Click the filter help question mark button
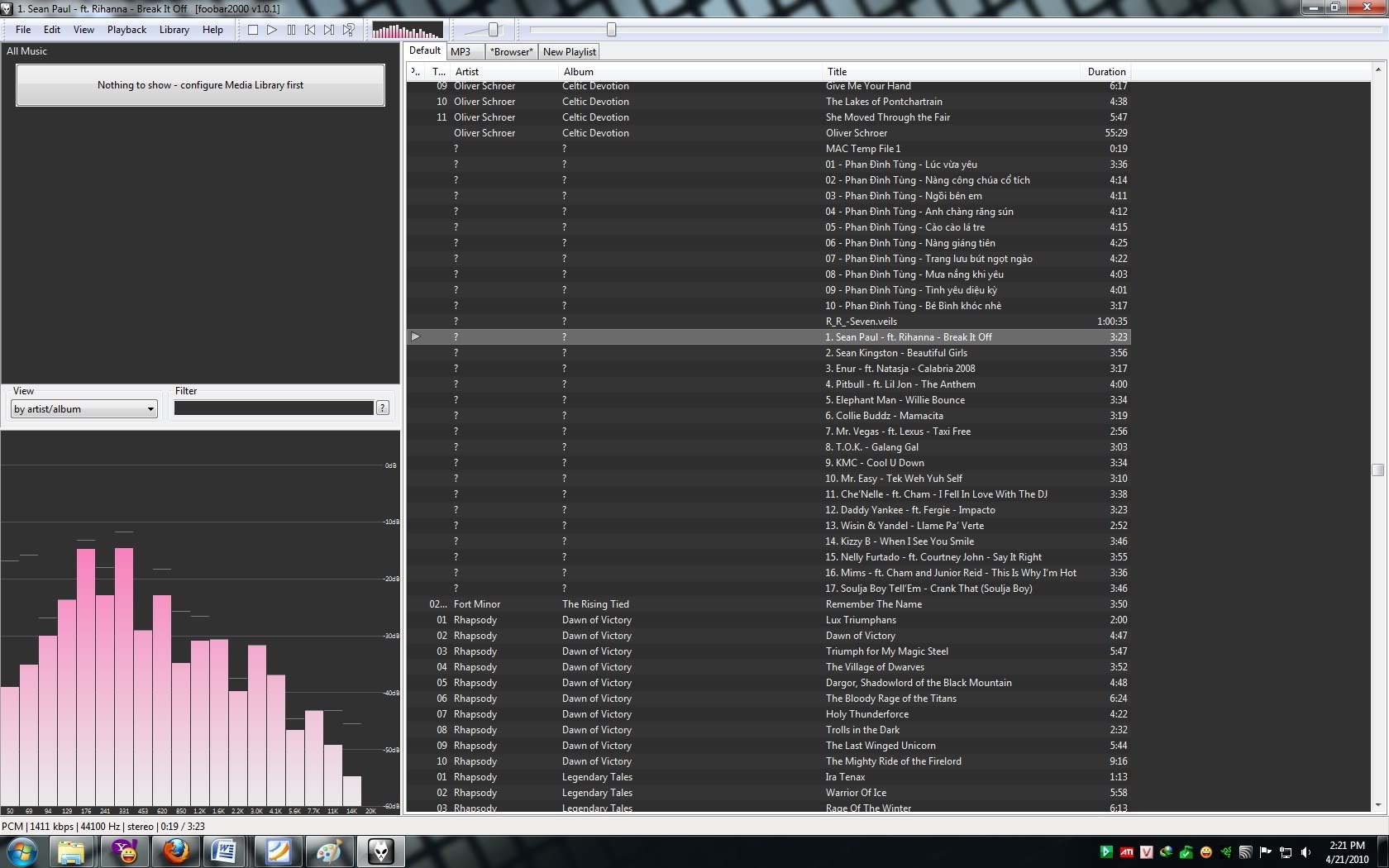The height and width of the screenshot is (868, 1389). 383,408
